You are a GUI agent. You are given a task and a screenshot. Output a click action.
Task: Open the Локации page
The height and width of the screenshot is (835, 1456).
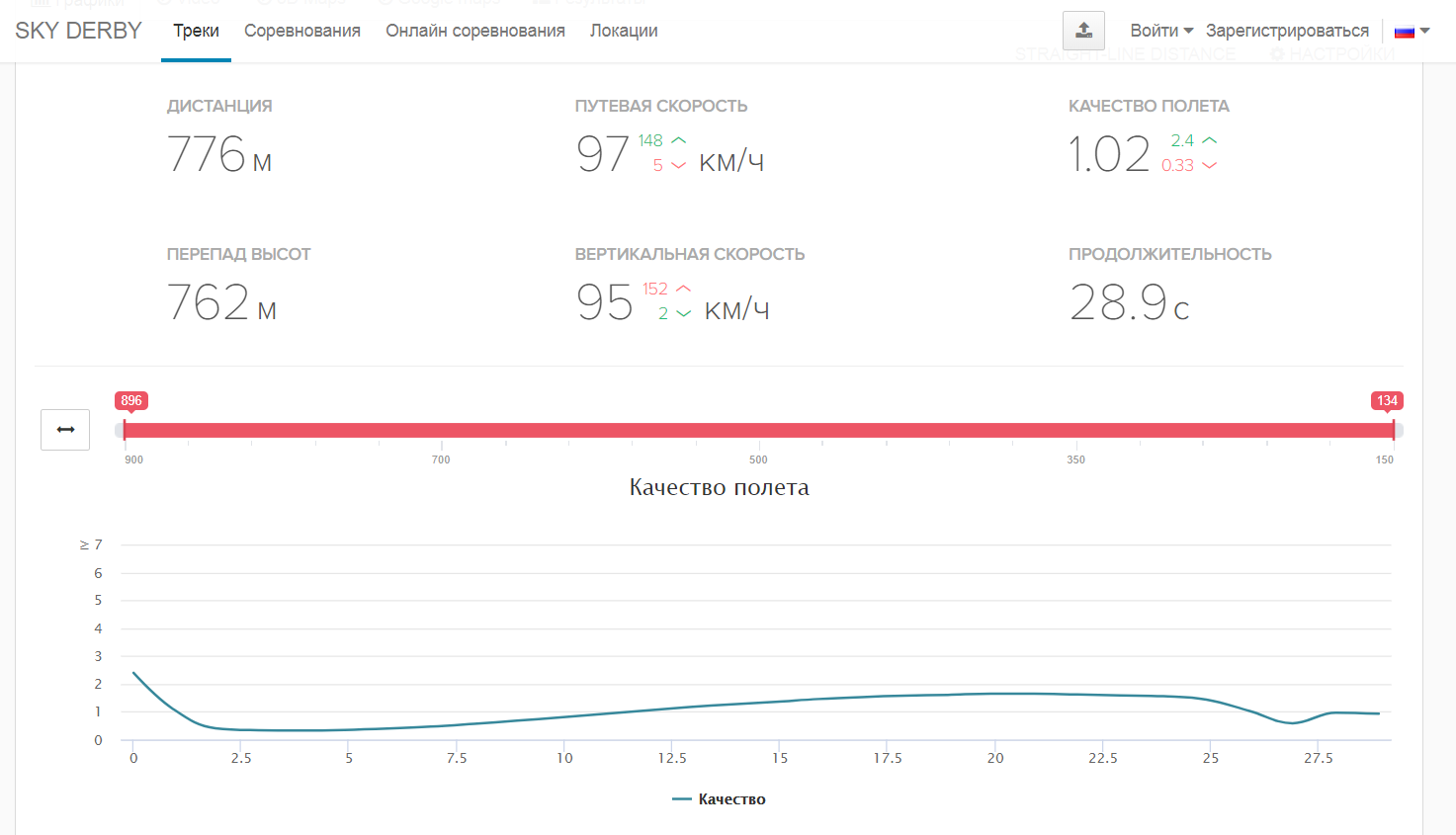(624, 31)
